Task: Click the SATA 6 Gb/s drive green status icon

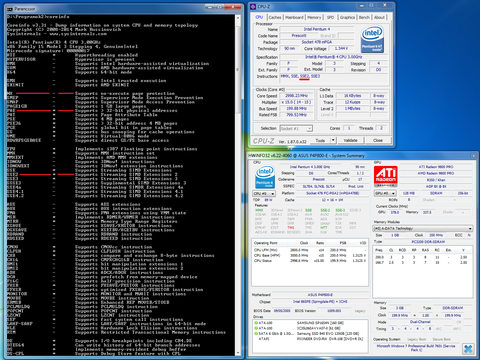Action: pyautogui.click(x=256, y=334)
